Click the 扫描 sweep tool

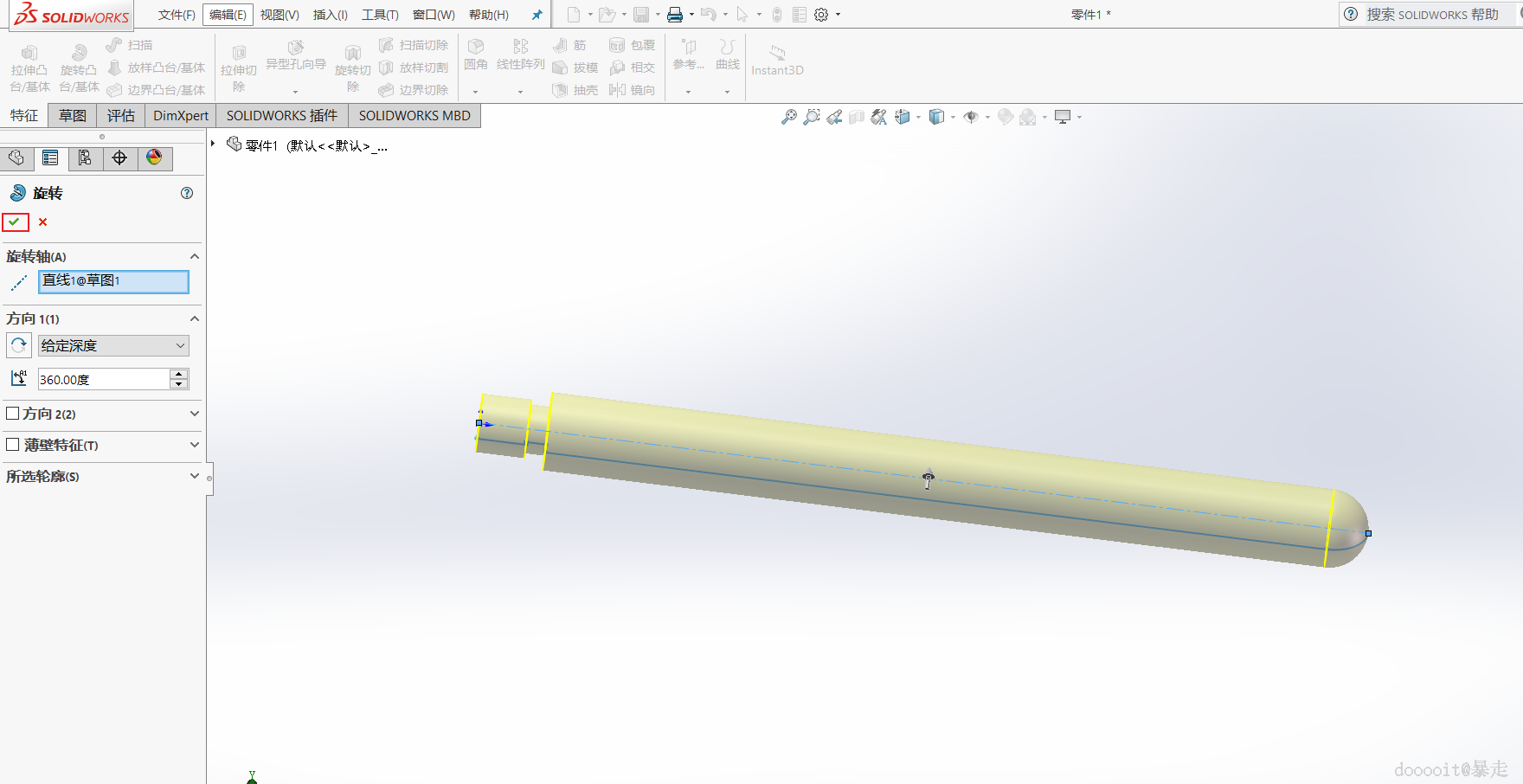129,45
